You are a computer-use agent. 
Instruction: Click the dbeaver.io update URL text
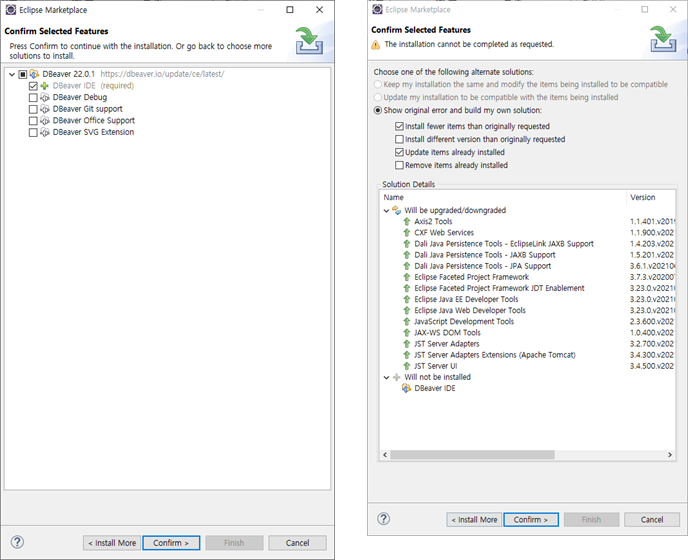162,74
